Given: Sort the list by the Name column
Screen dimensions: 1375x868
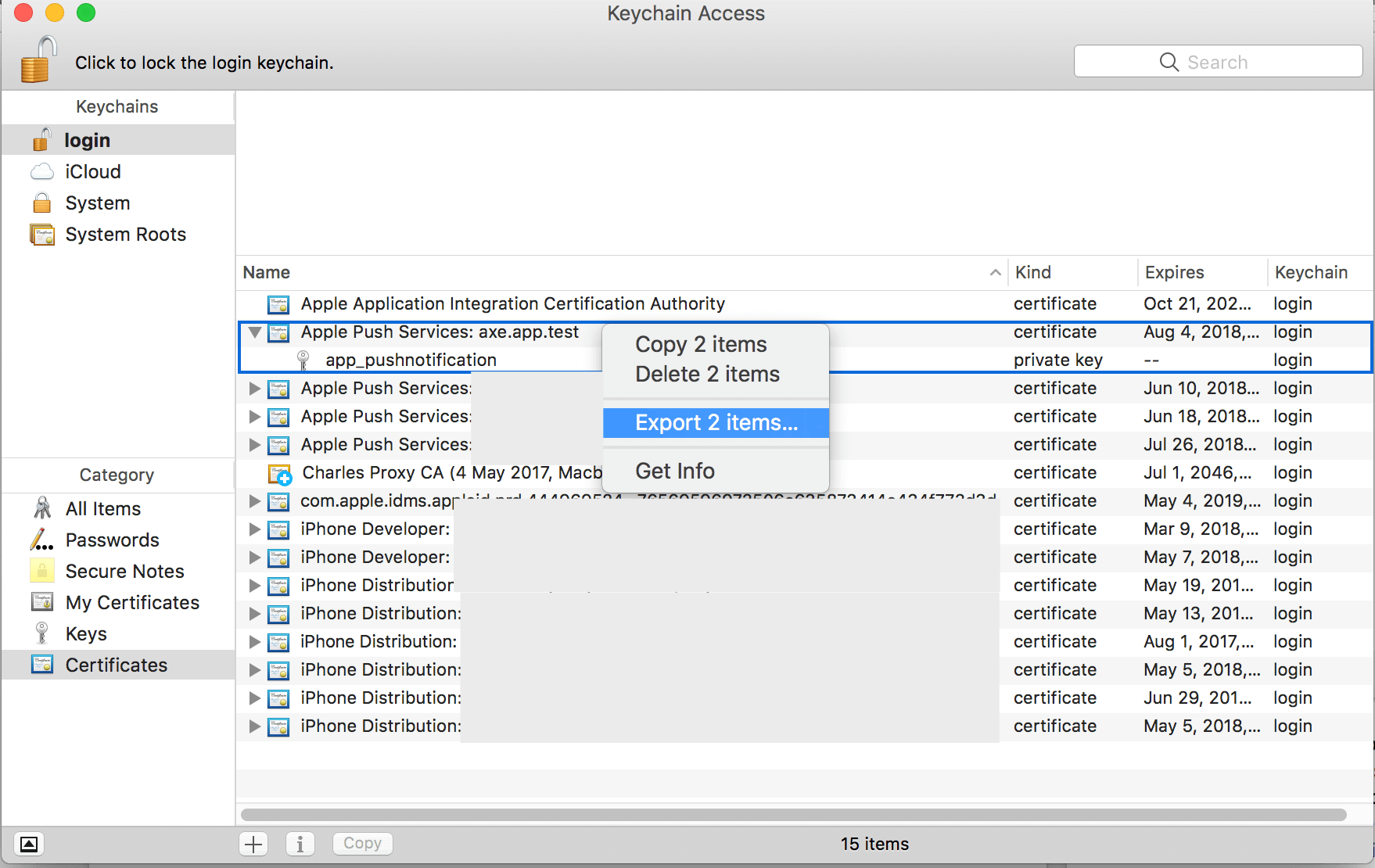Looking at the screenshot, I should click(x=622, y=272).
